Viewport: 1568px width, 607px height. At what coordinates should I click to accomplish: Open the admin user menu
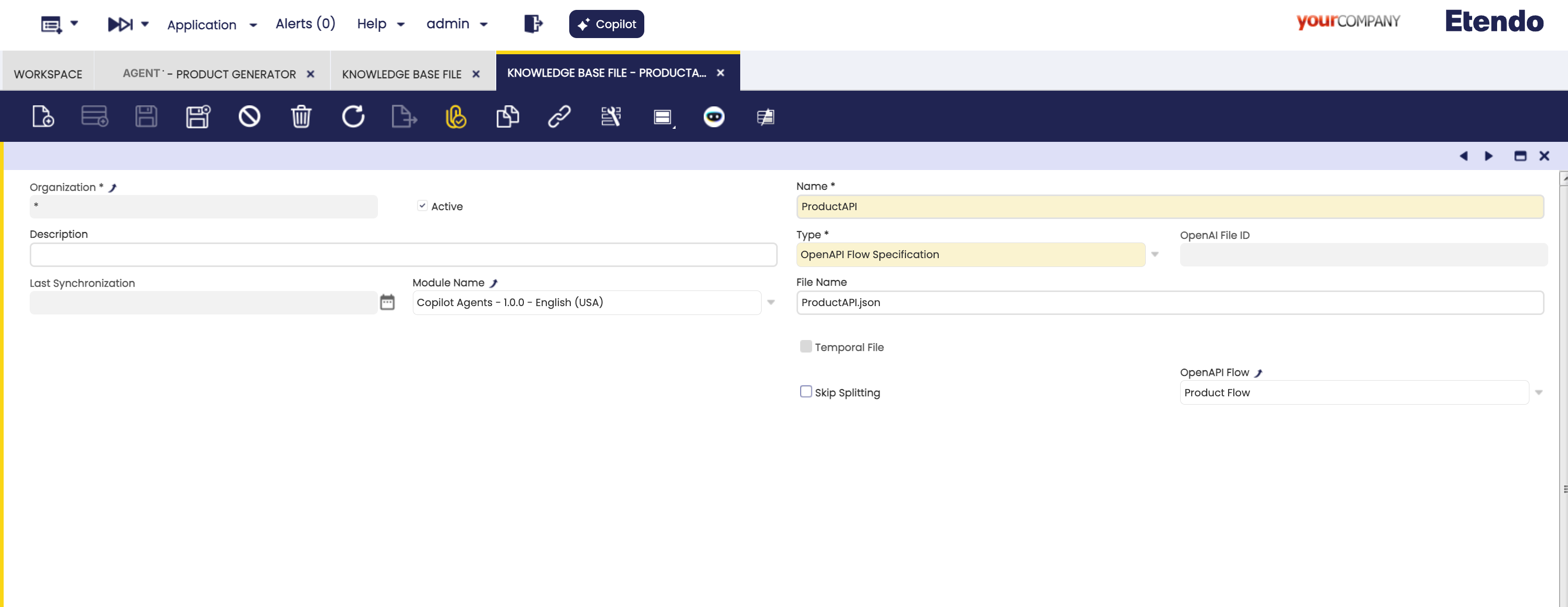[457, 24]
